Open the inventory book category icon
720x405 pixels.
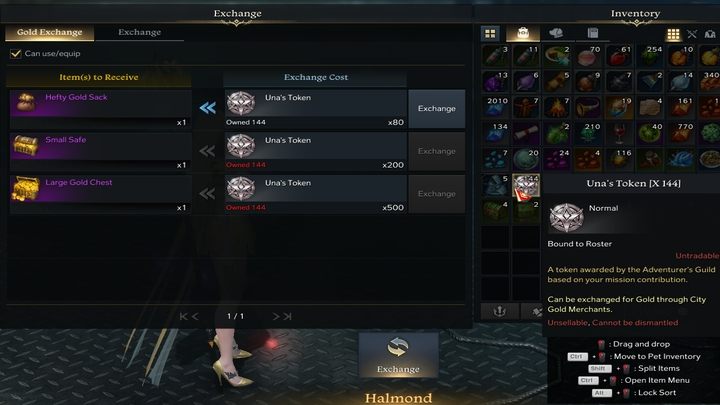coord(593,33)
